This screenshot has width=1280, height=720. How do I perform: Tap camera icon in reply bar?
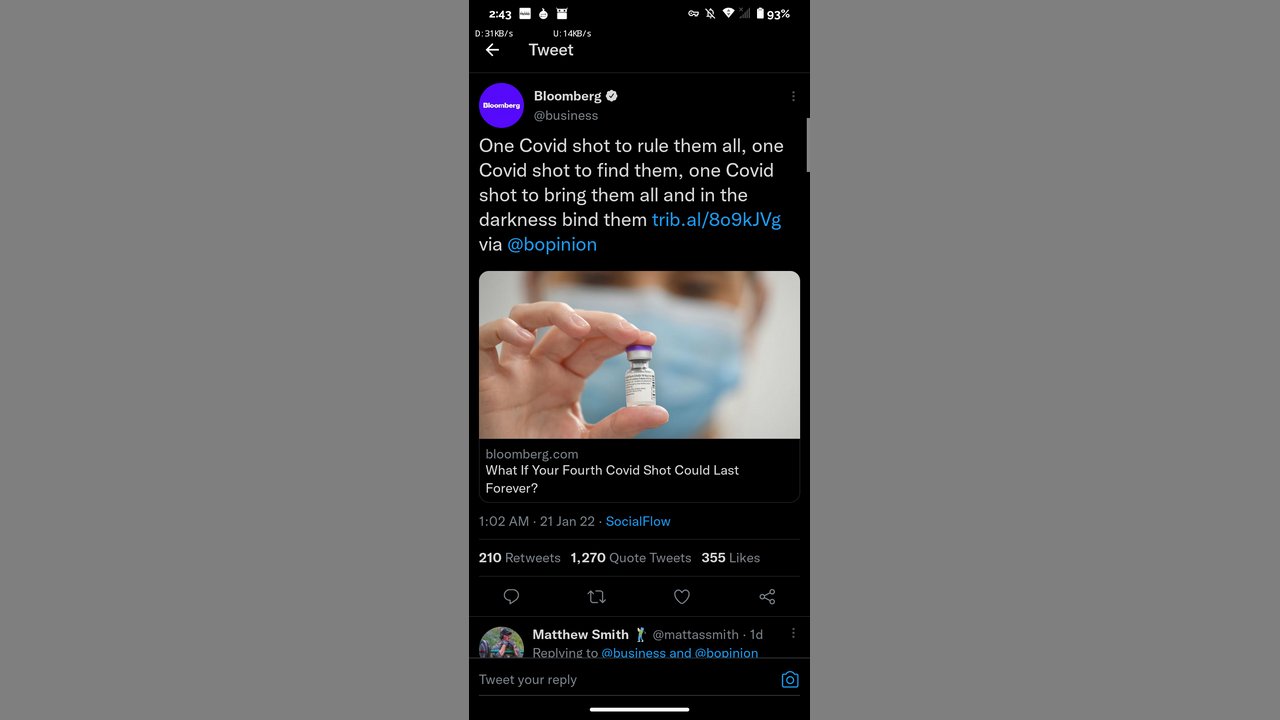click(x=790, y=680)
